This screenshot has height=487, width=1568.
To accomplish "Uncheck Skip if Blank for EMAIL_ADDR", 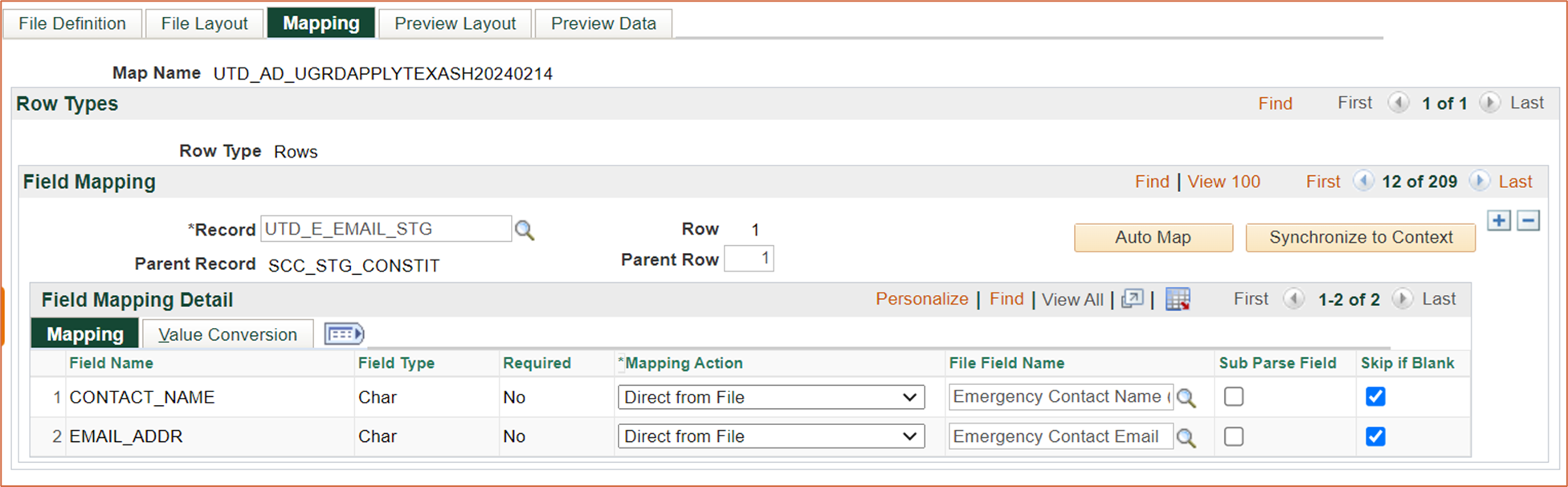I will (1375, 436).
